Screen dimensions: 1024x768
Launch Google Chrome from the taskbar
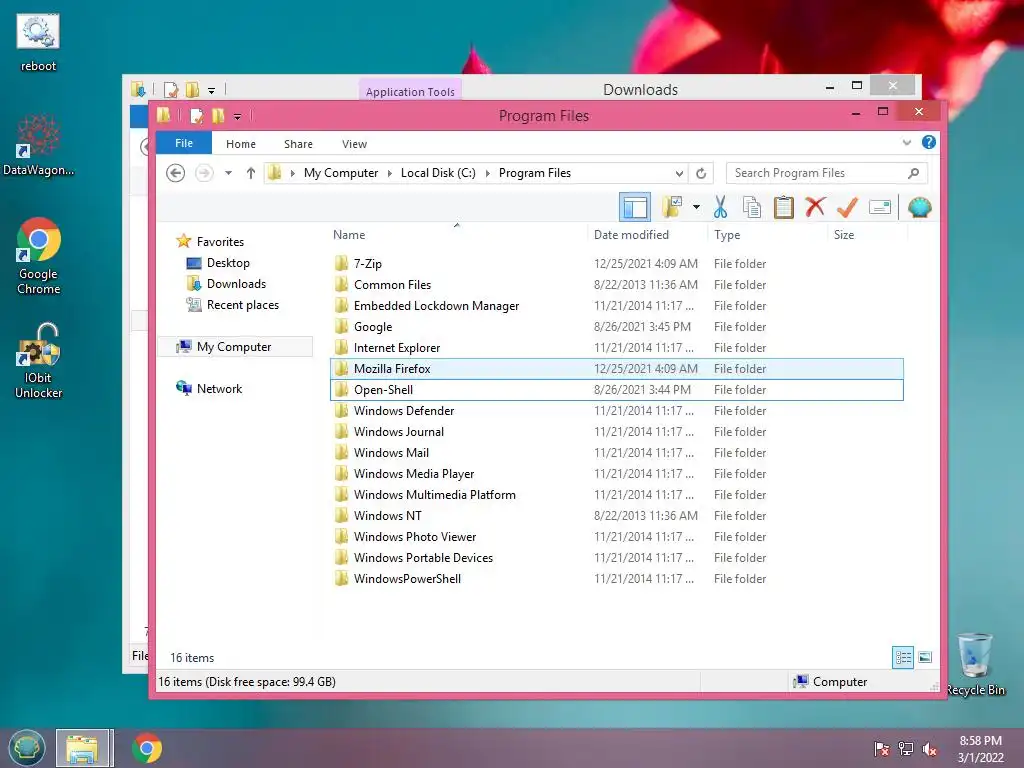click(146, 748)
